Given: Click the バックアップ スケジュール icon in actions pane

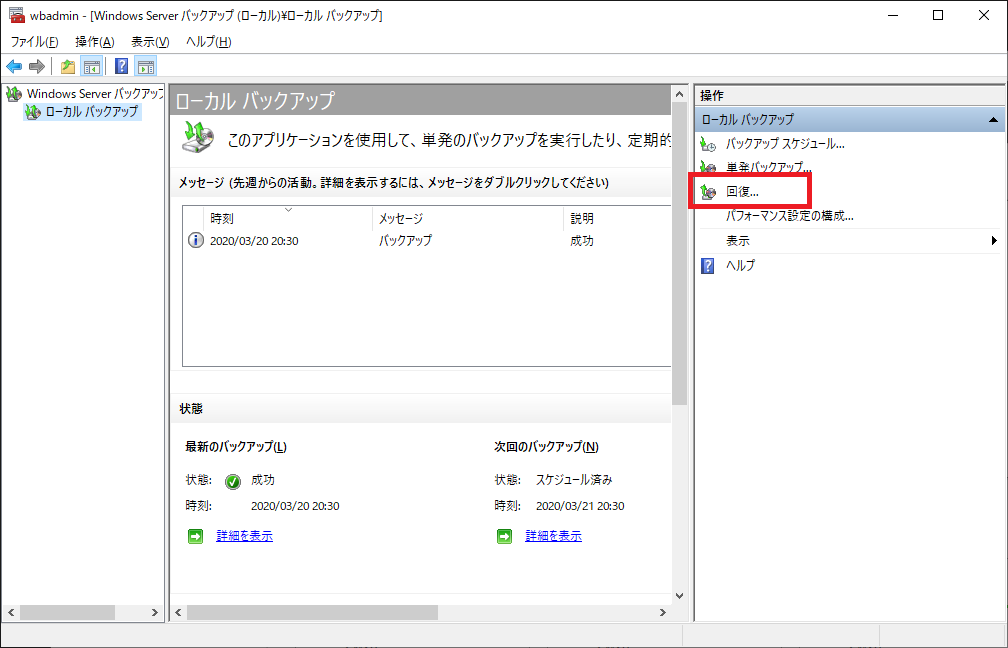Looking at the screenshot, I should (x=709, y=144).
